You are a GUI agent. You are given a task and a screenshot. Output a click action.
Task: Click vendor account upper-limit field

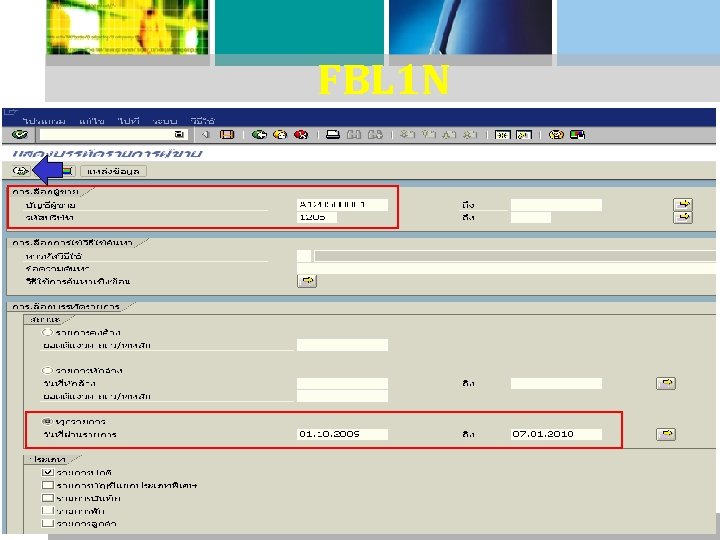(x=556, y=205)
